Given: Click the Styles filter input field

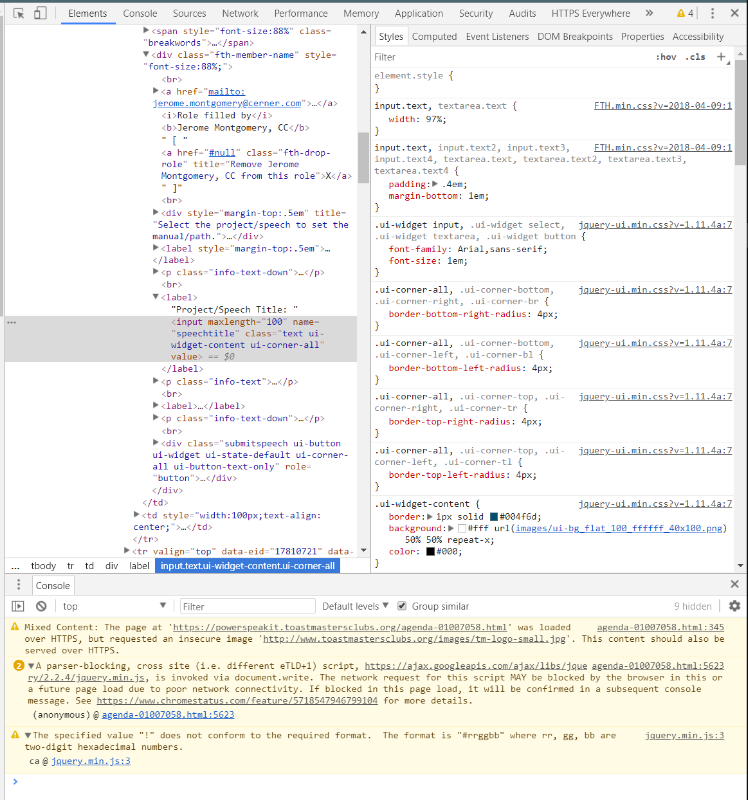Looking at the screenshot, I should [510, 57].
